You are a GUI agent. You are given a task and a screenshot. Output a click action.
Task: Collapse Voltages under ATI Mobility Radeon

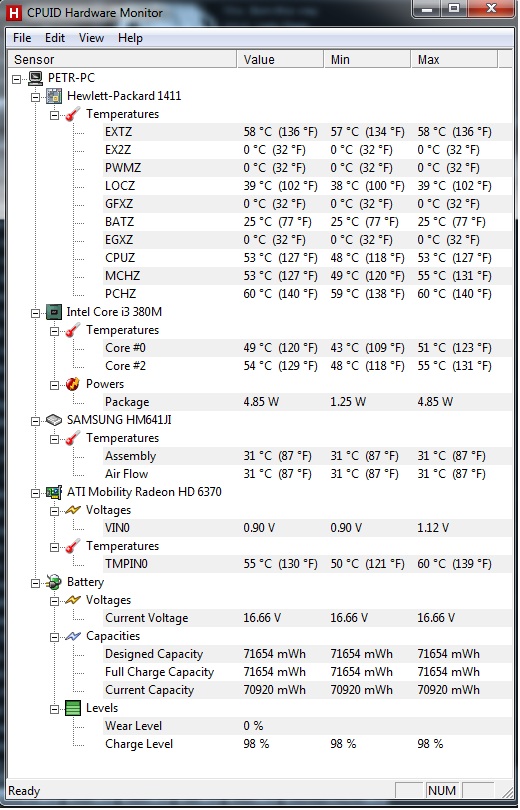click(54, 511)
